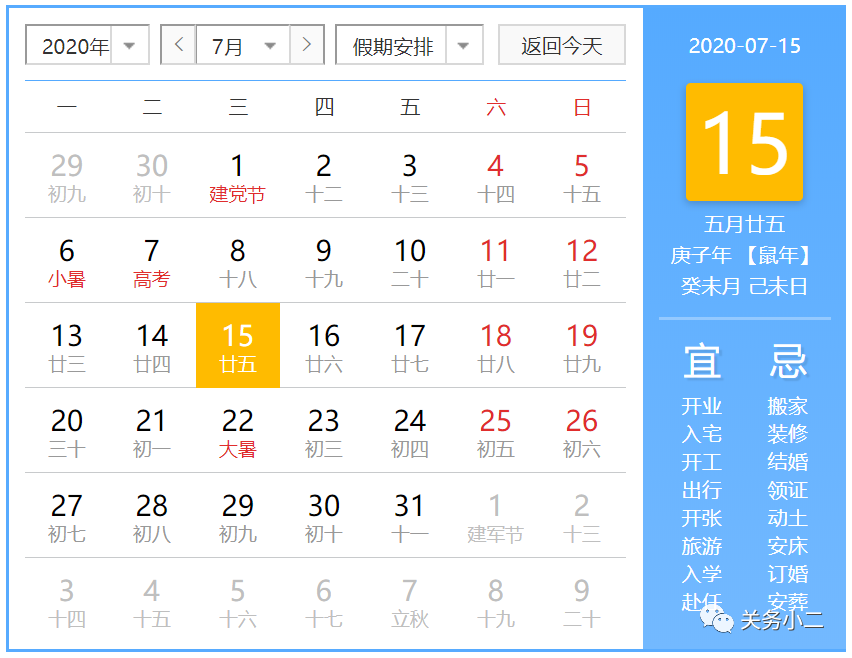
Task: Select greyed August 5 十六
Action: point(237,601)
